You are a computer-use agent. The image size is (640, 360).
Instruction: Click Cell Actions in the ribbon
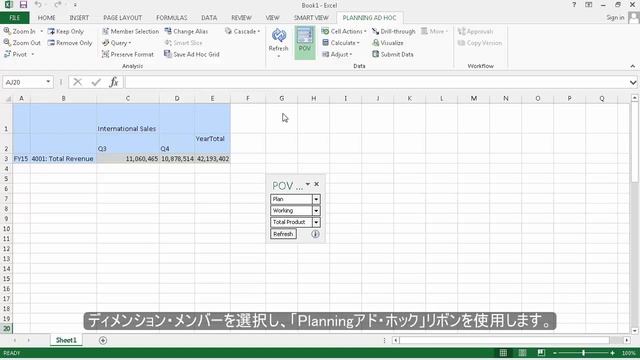(344, 31)
